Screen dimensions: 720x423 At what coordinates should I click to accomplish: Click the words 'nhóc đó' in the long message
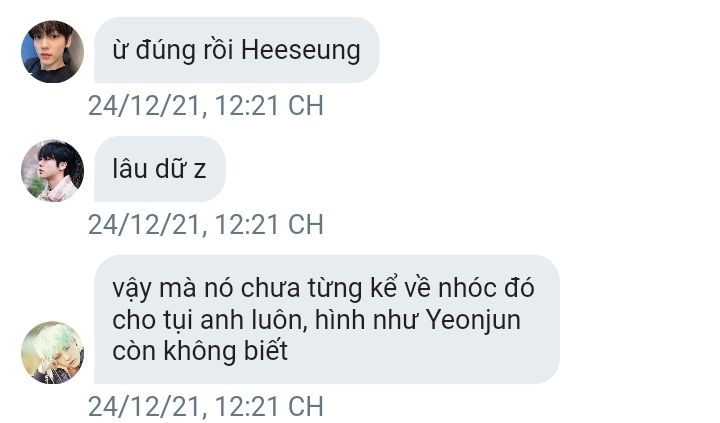486,288
